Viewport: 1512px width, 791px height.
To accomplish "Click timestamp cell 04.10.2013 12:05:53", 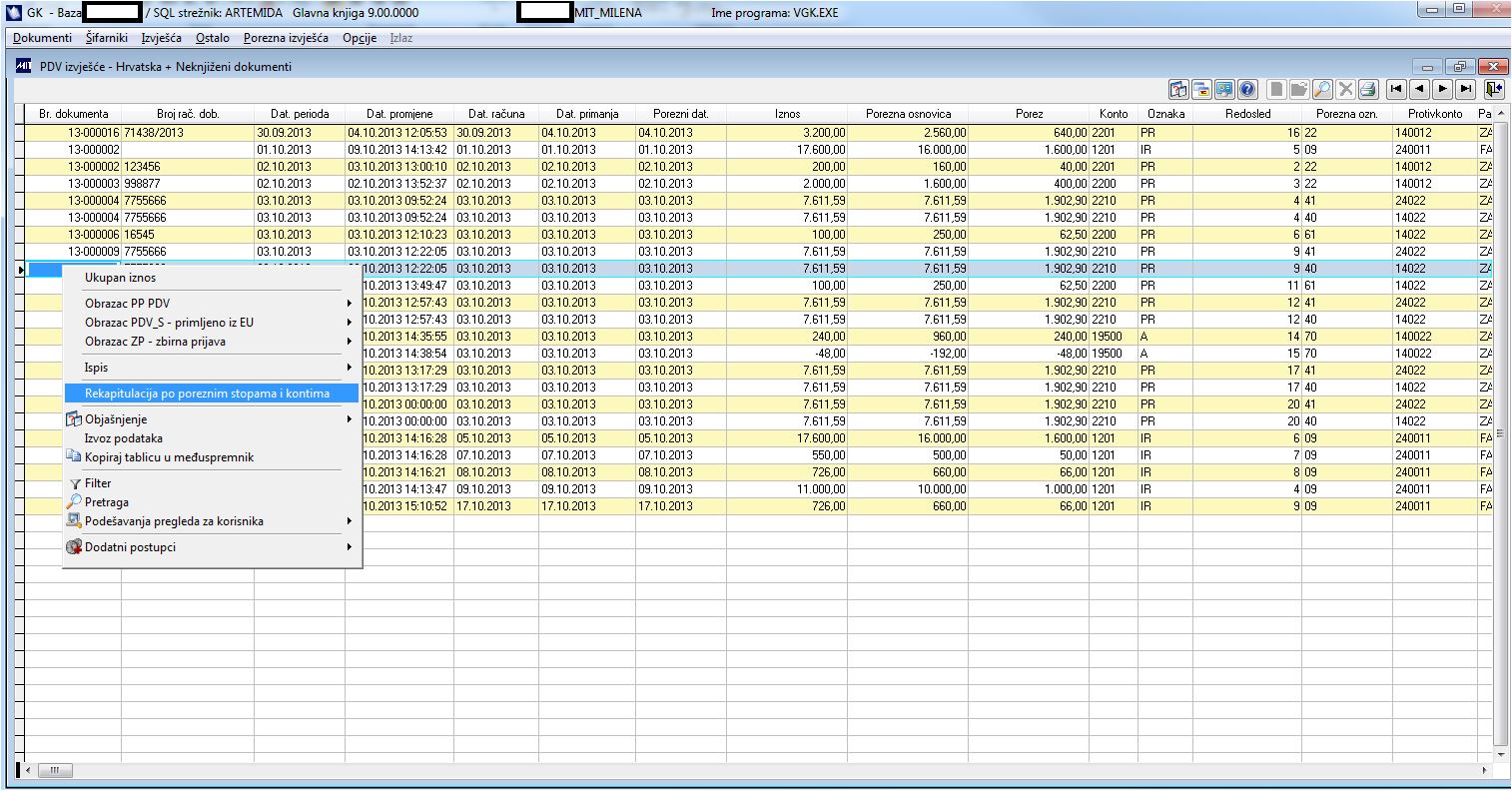I will pyautogui.click(x=399, y=133).
